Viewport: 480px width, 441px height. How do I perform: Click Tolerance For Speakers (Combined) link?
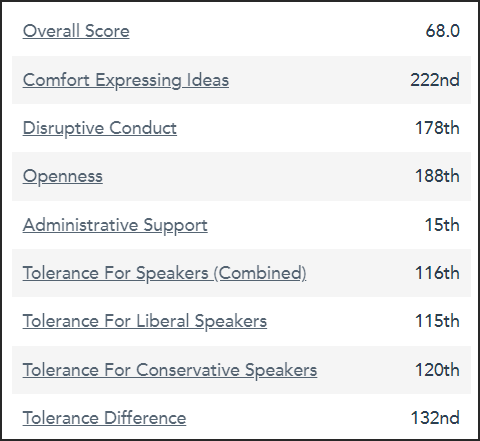tap(164, 273)
